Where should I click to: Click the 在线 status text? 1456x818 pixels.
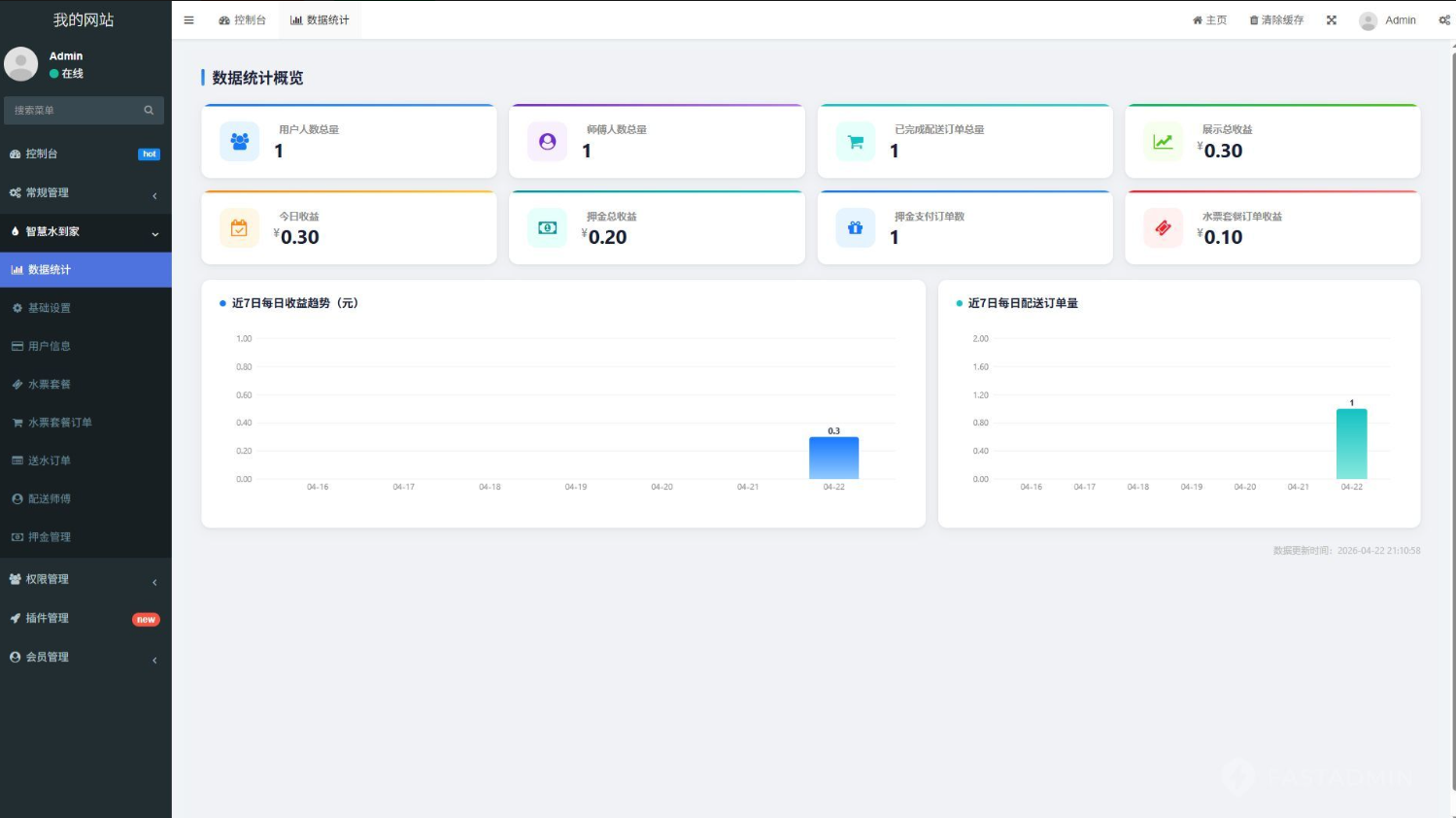73,73
